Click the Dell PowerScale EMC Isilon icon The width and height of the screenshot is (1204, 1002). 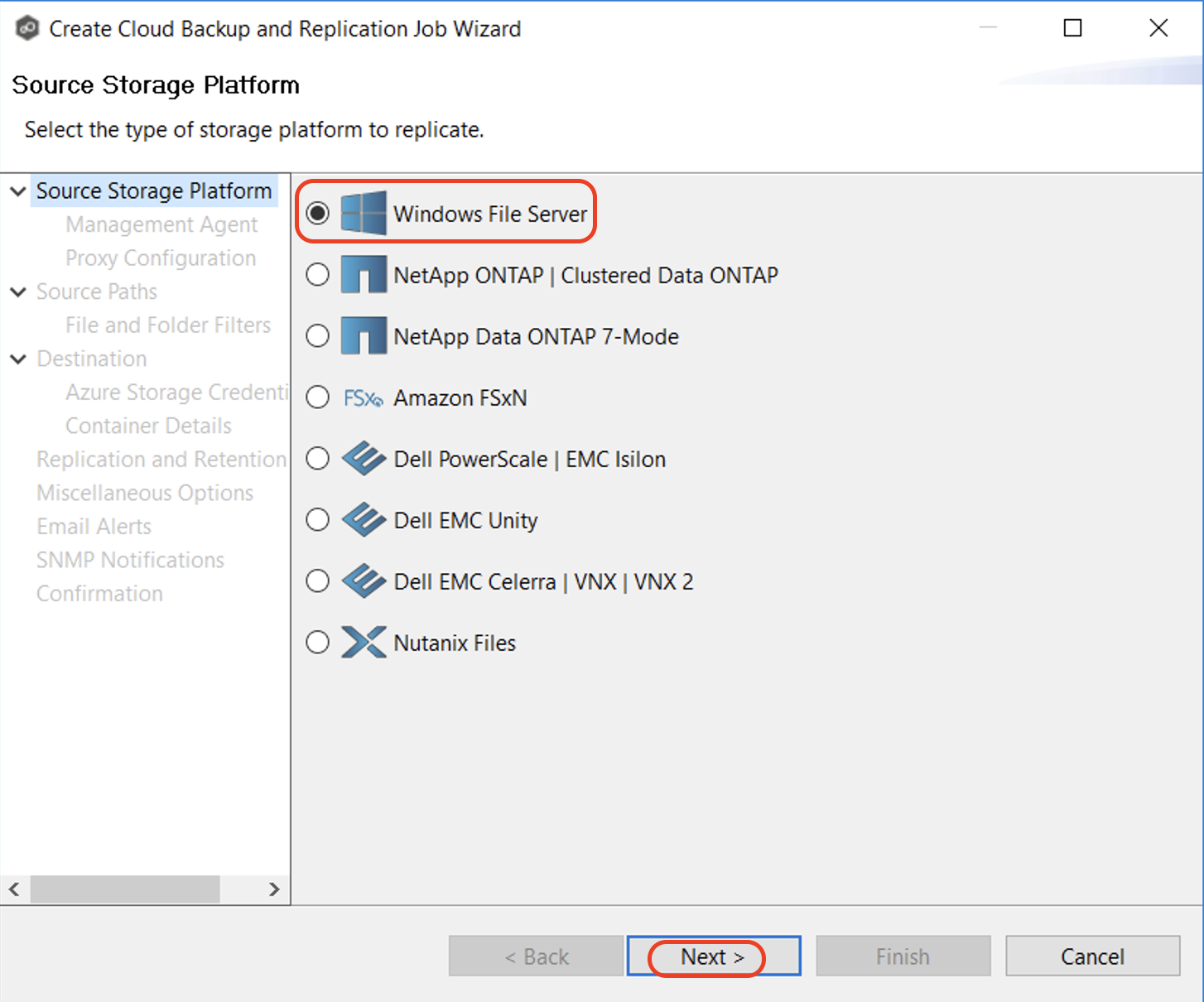(x=364, y=459)
